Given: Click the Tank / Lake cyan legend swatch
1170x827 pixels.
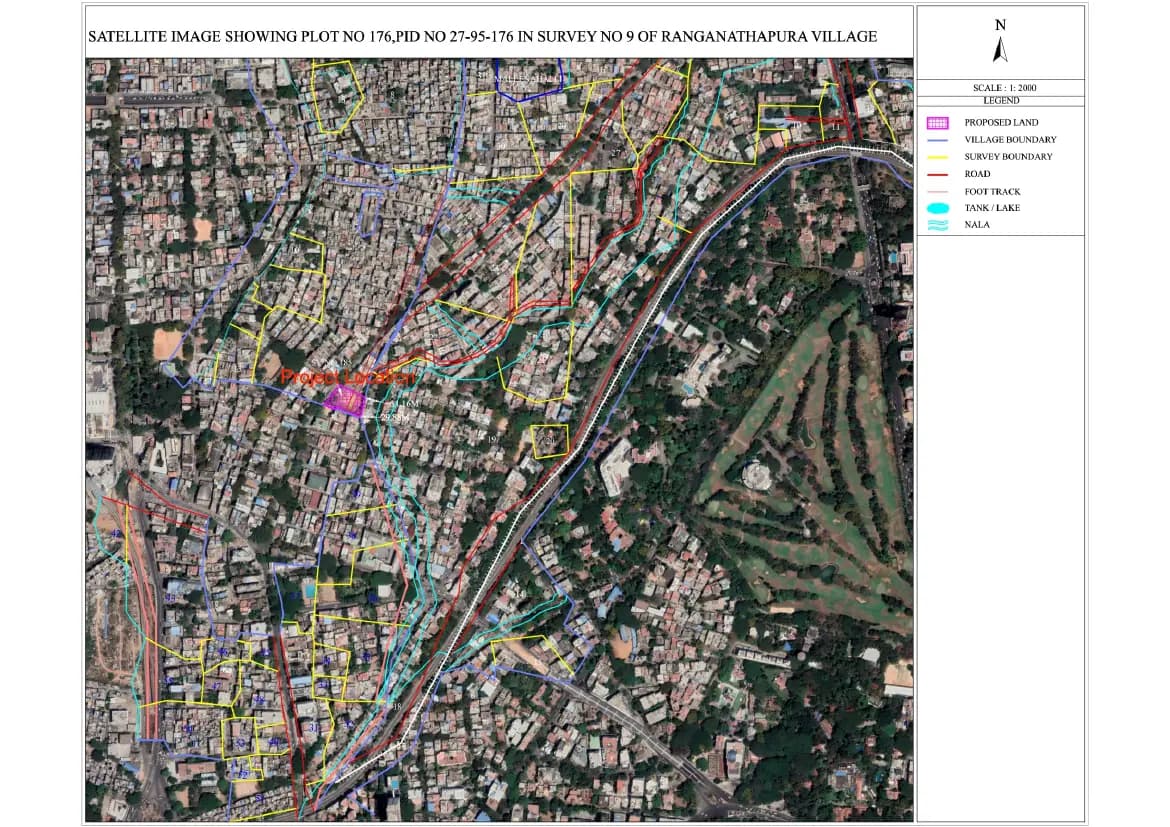Looking at the screenshot, I should click(x=937, y=208).
